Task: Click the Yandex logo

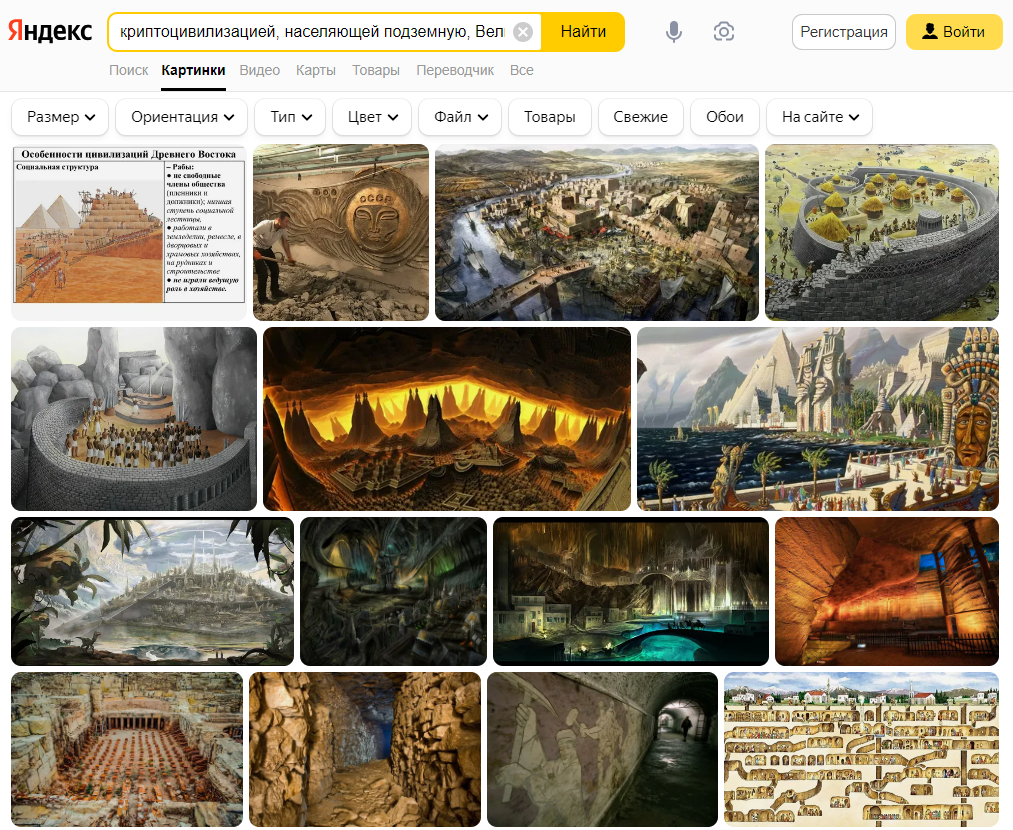Action: click(x=50, y=32)
